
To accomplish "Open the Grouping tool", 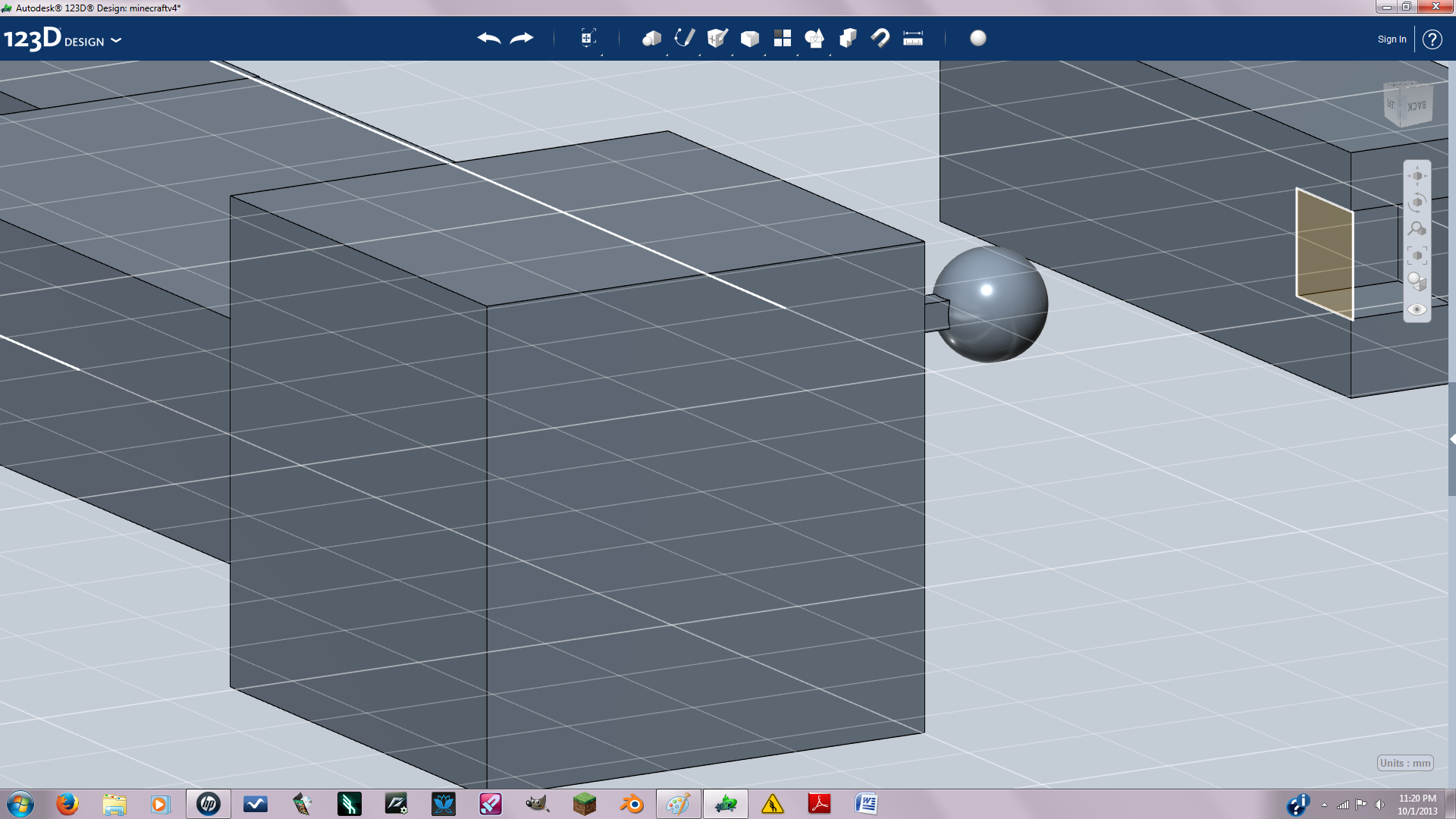I will click(x=815, y=38).
